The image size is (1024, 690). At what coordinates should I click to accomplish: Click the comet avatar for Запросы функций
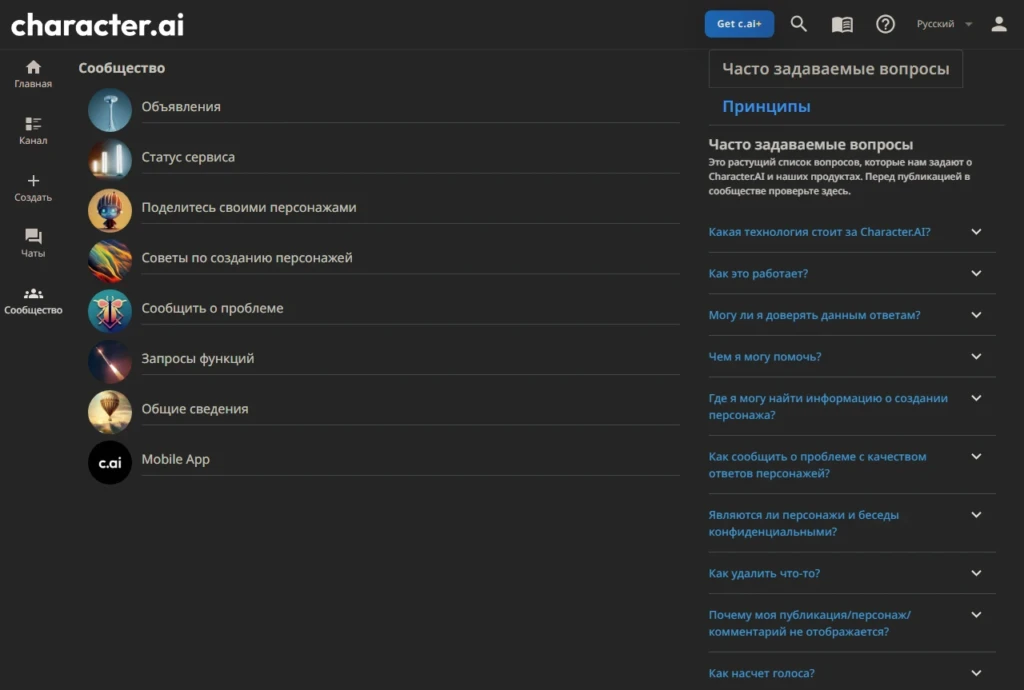110,361
